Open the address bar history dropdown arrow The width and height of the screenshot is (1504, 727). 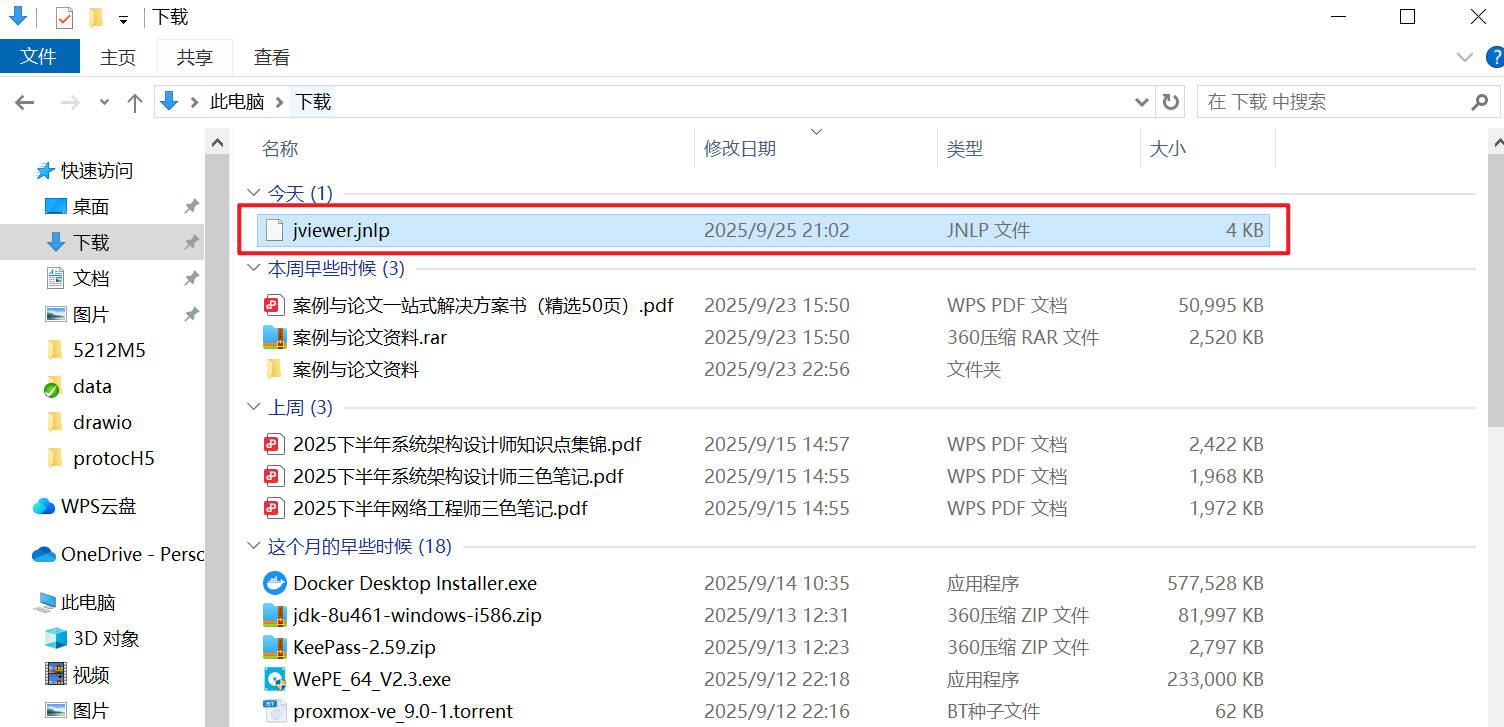1140,101
